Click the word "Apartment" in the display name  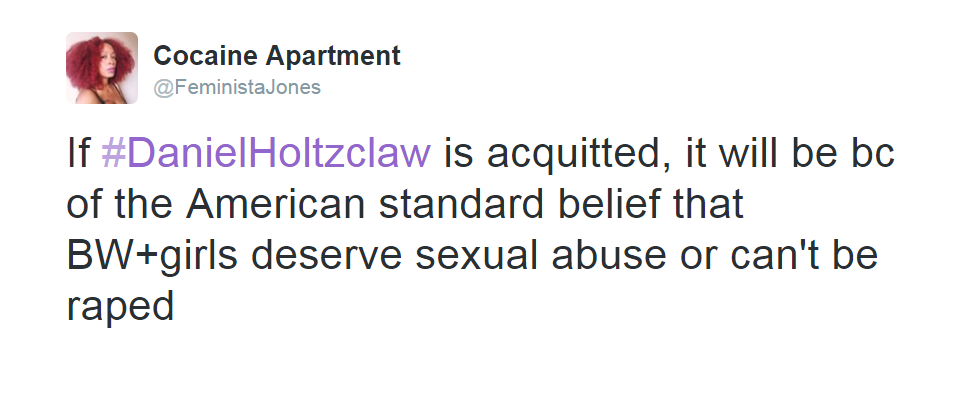333,57
